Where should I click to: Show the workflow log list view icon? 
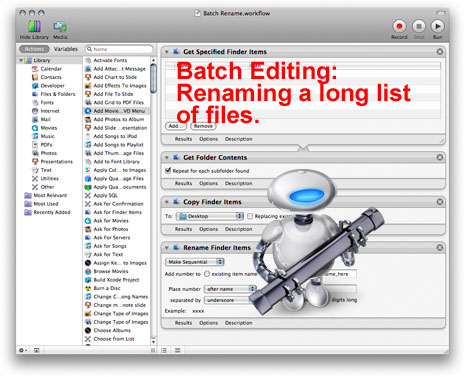(x=164, y=350)
